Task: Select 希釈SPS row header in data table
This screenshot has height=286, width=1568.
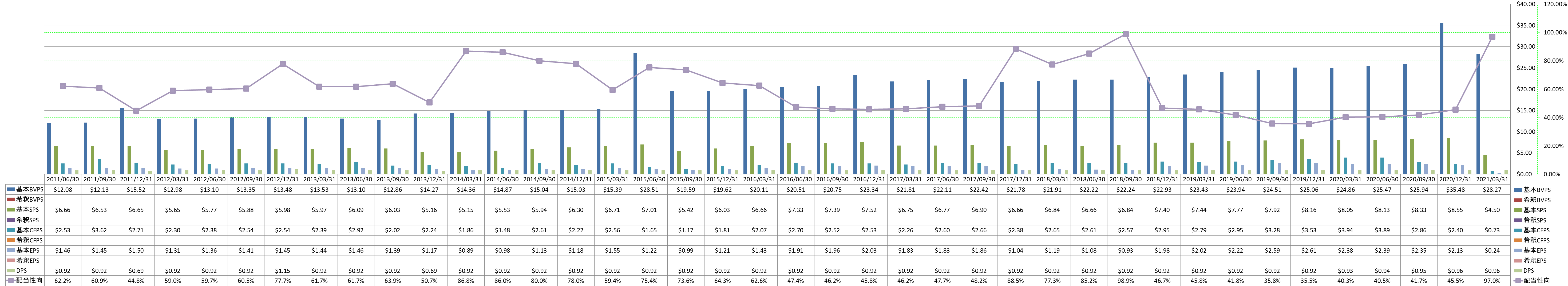Action: coord(25,220)
